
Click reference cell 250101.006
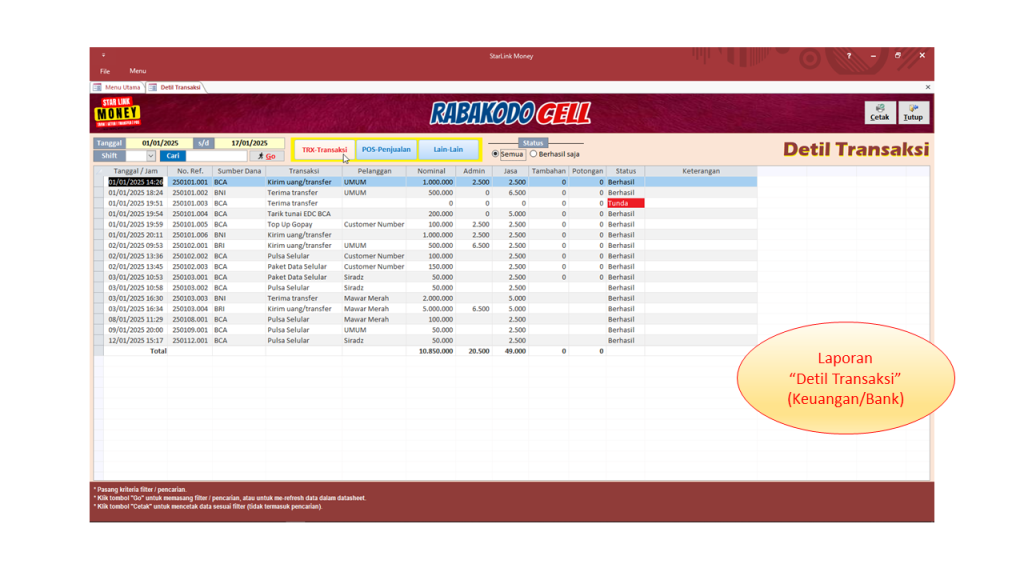pyautogui.click(x=190, y=235)
